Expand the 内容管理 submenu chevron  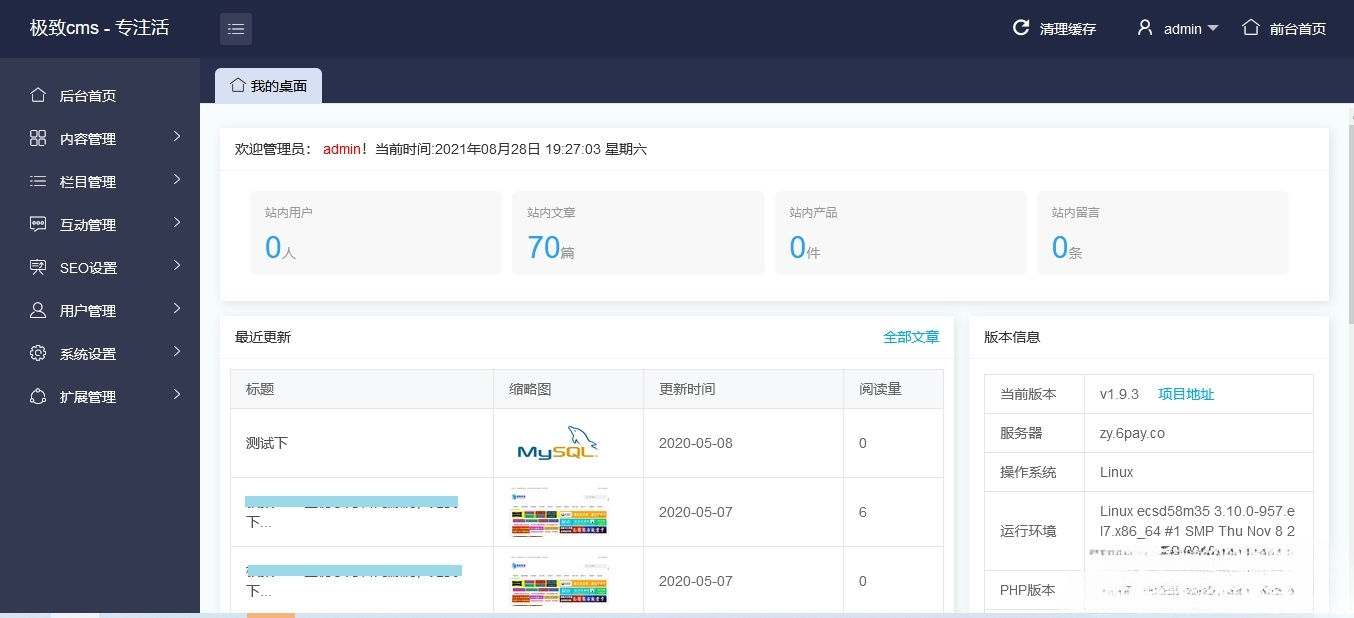(178, 138)
